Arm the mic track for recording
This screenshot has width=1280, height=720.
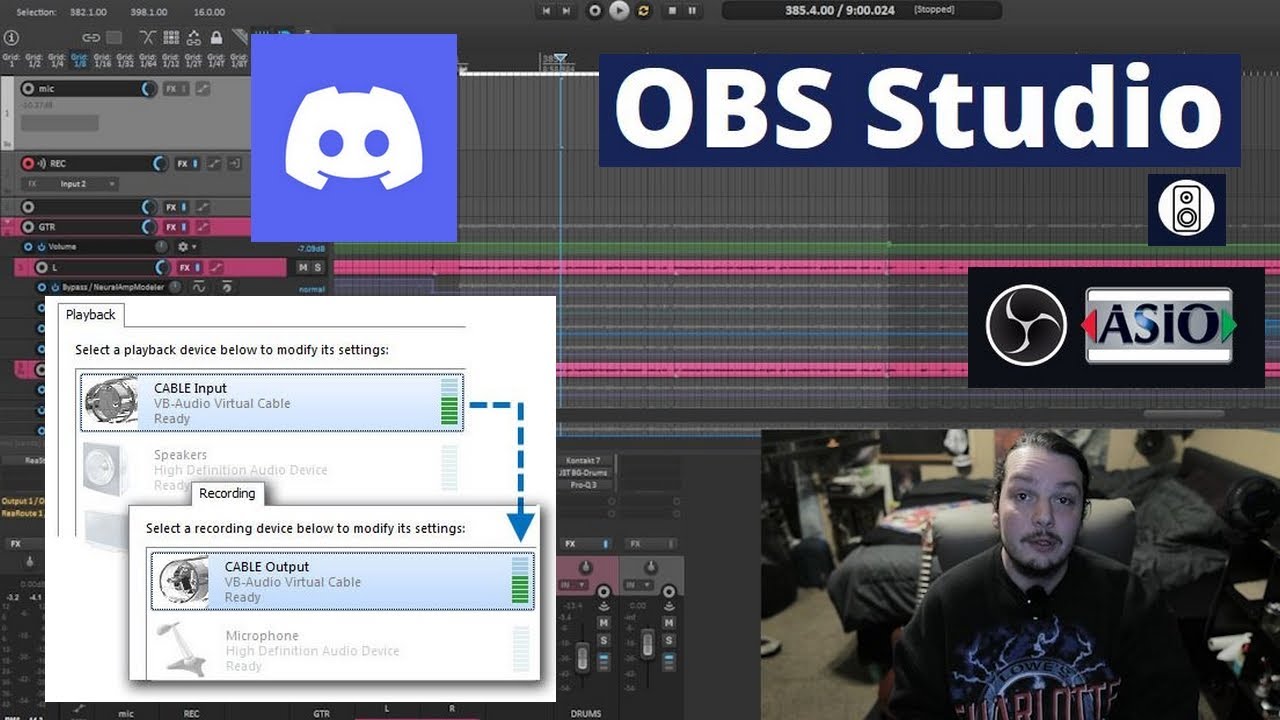(28, 88)
